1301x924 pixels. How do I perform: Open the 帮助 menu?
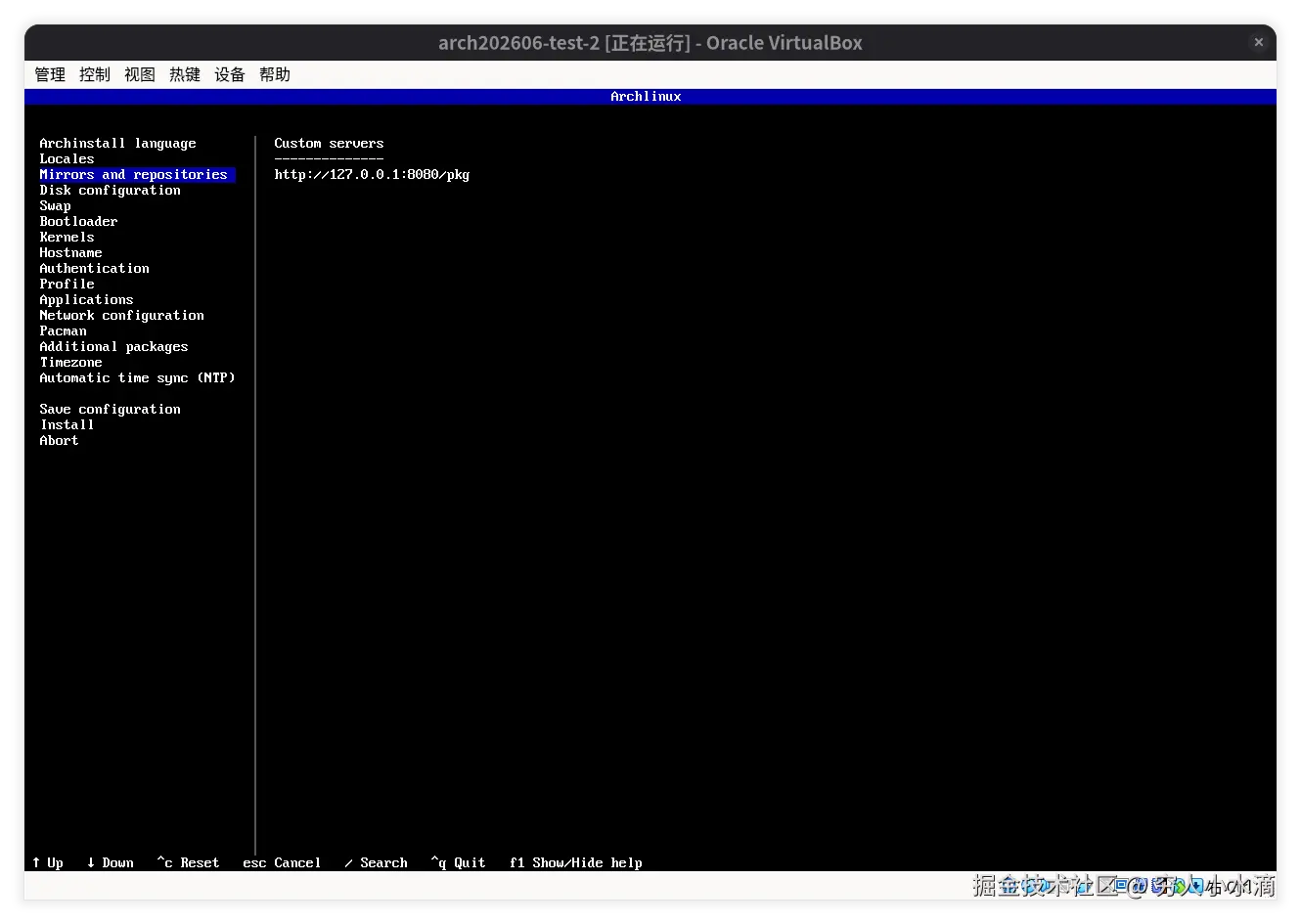[x=275, y=74]
